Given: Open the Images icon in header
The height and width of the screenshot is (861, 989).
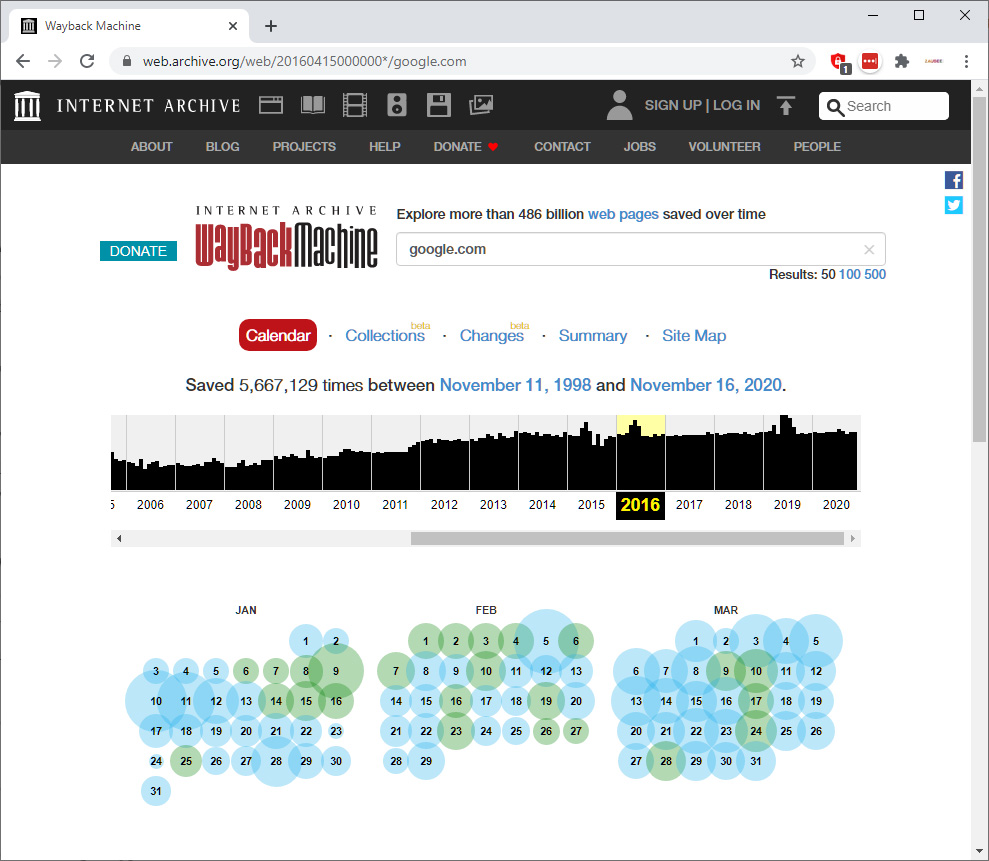Looking at the screenshot, I should 481,105.
